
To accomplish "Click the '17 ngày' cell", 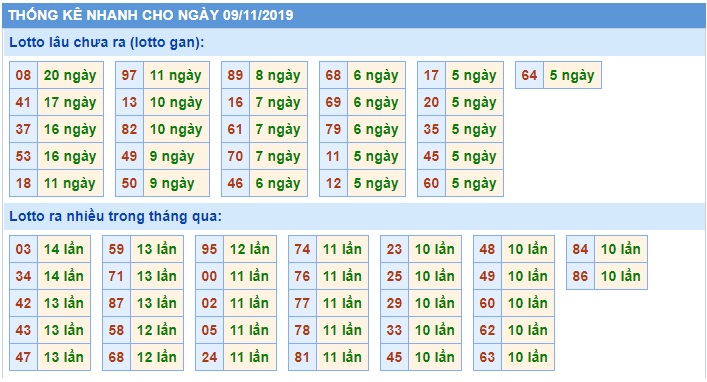I will (x=70, y=102).
